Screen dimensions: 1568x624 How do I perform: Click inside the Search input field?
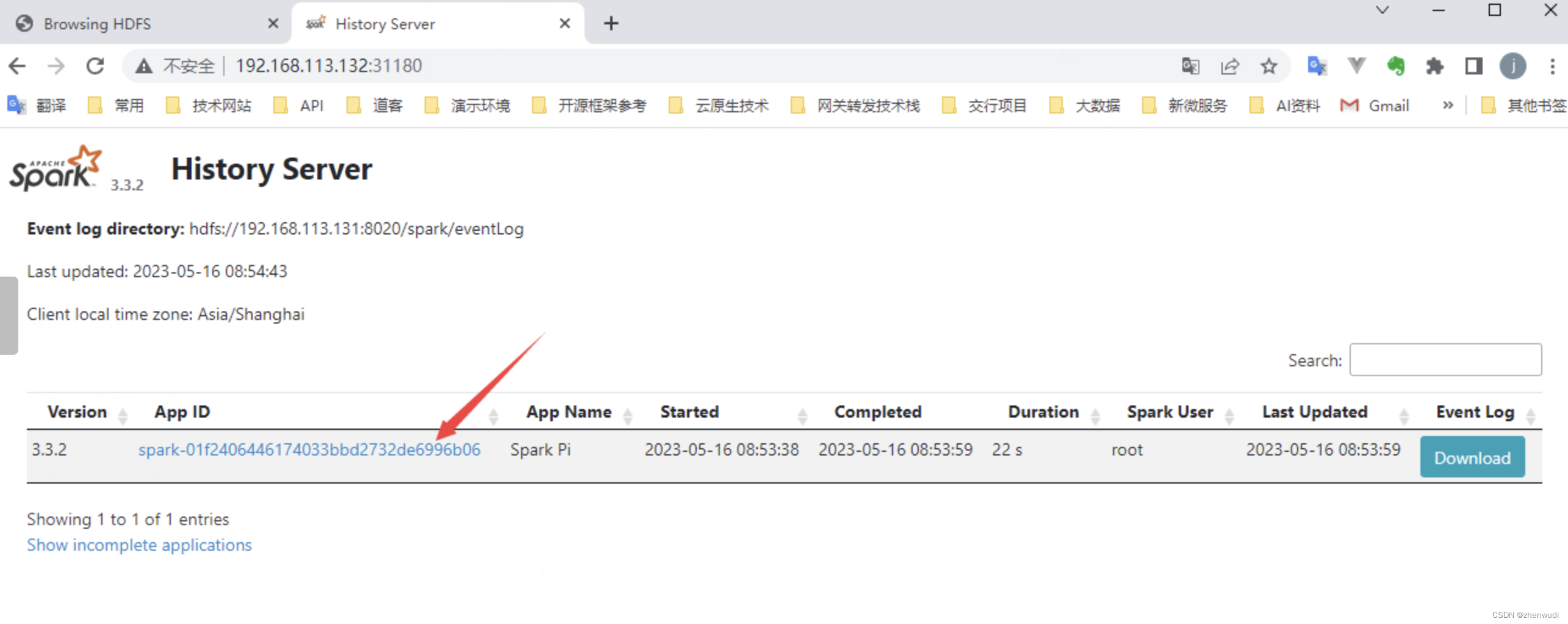click(1445, 360)
